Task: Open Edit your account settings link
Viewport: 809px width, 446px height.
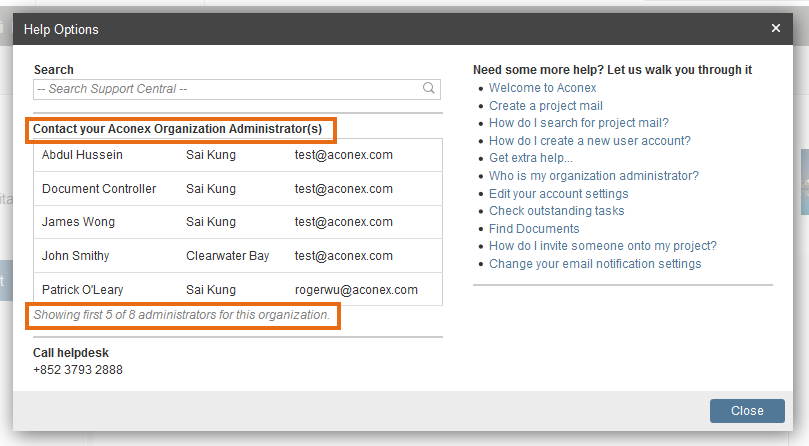Action: coord(558,194)
